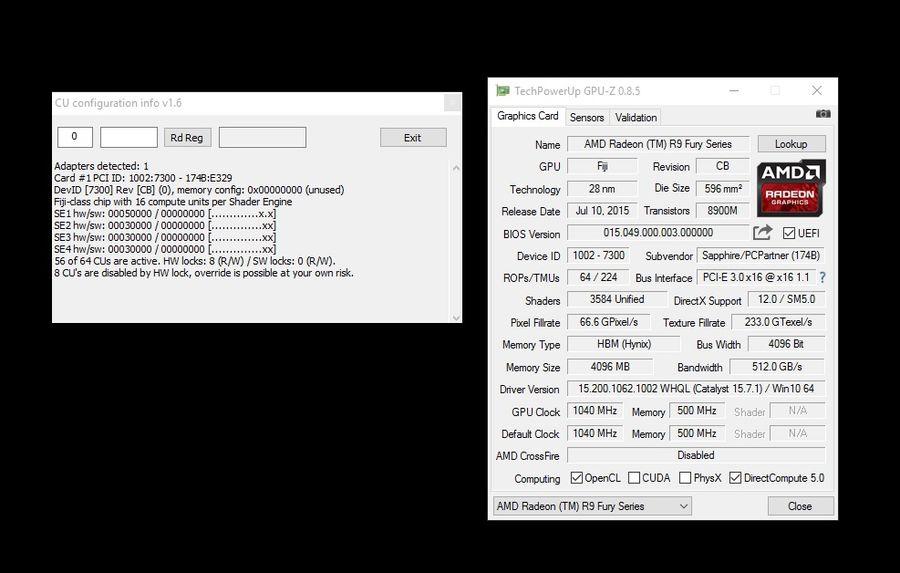The width and height of the screenshot is (900, 573).
Task: Click the 'Card #1 PCI ID' line
Action: (x=143, y=178)
